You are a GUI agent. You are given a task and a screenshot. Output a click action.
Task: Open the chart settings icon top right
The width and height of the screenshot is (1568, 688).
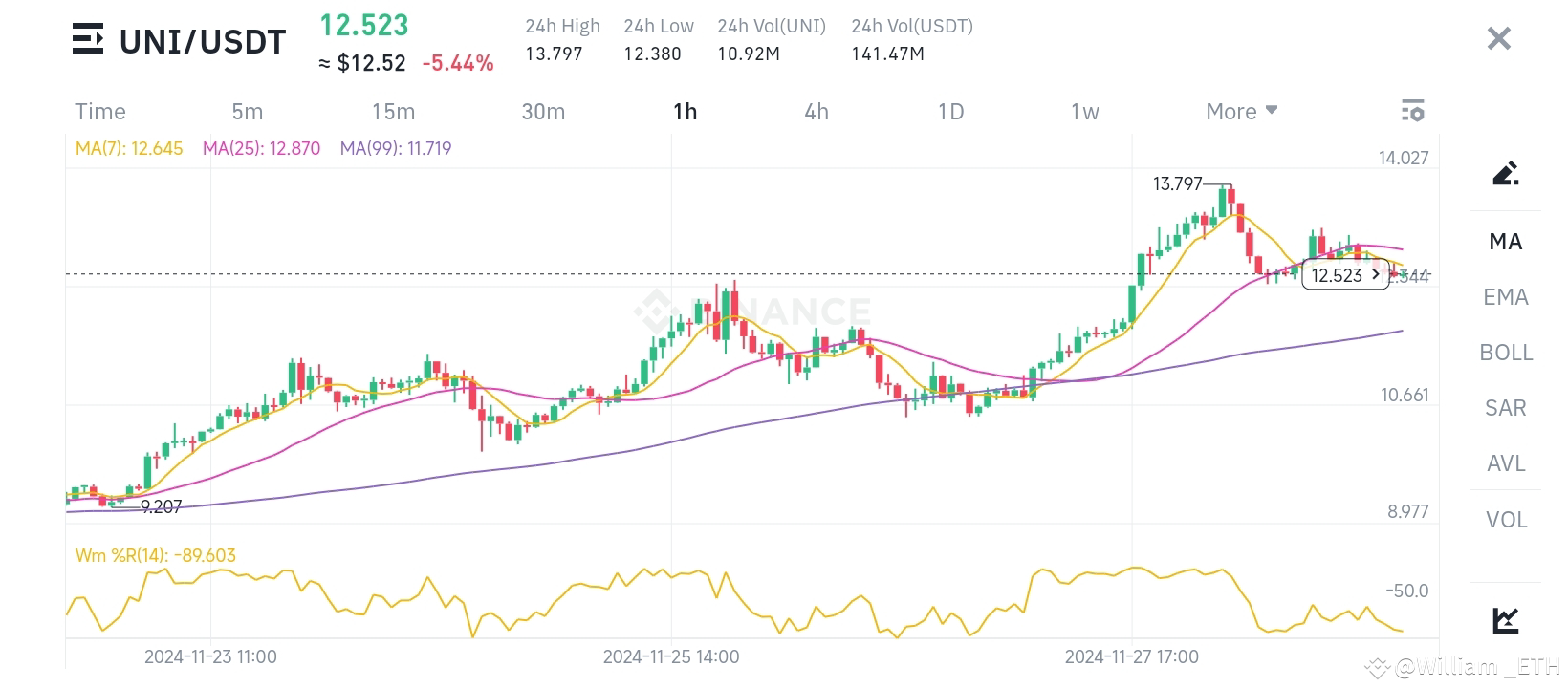(1412, 111)
